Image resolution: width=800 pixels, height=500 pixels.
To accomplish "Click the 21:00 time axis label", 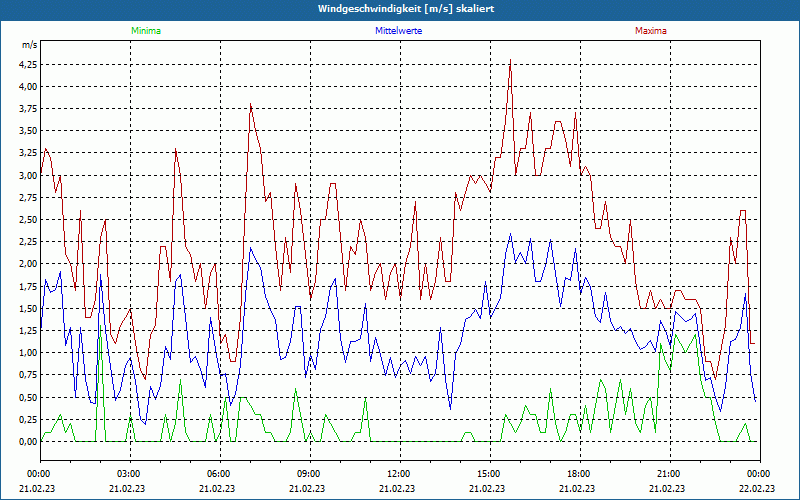I will tap(669, 474).
